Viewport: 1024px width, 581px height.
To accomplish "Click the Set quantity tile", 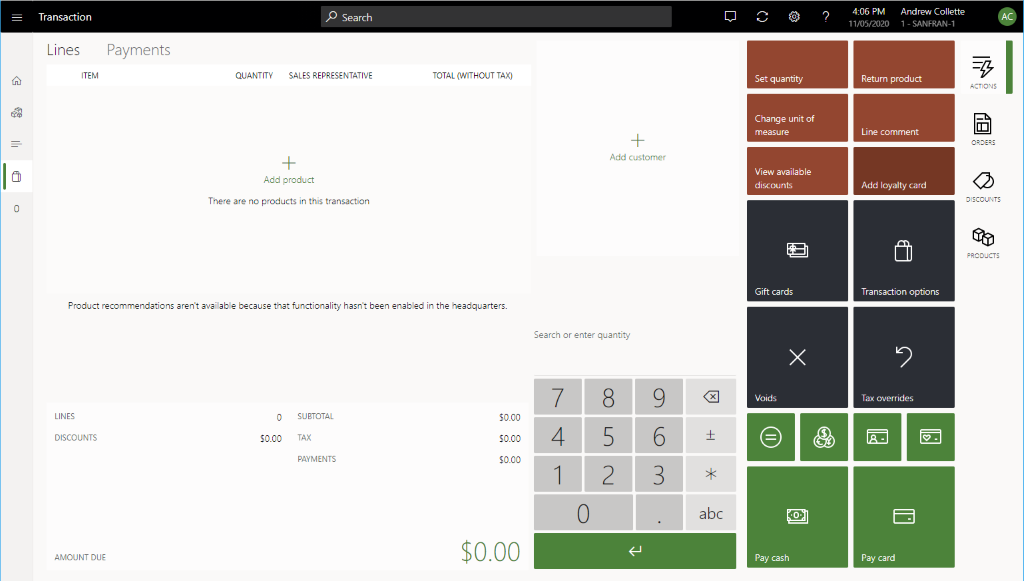I will (x=797, y=65).
